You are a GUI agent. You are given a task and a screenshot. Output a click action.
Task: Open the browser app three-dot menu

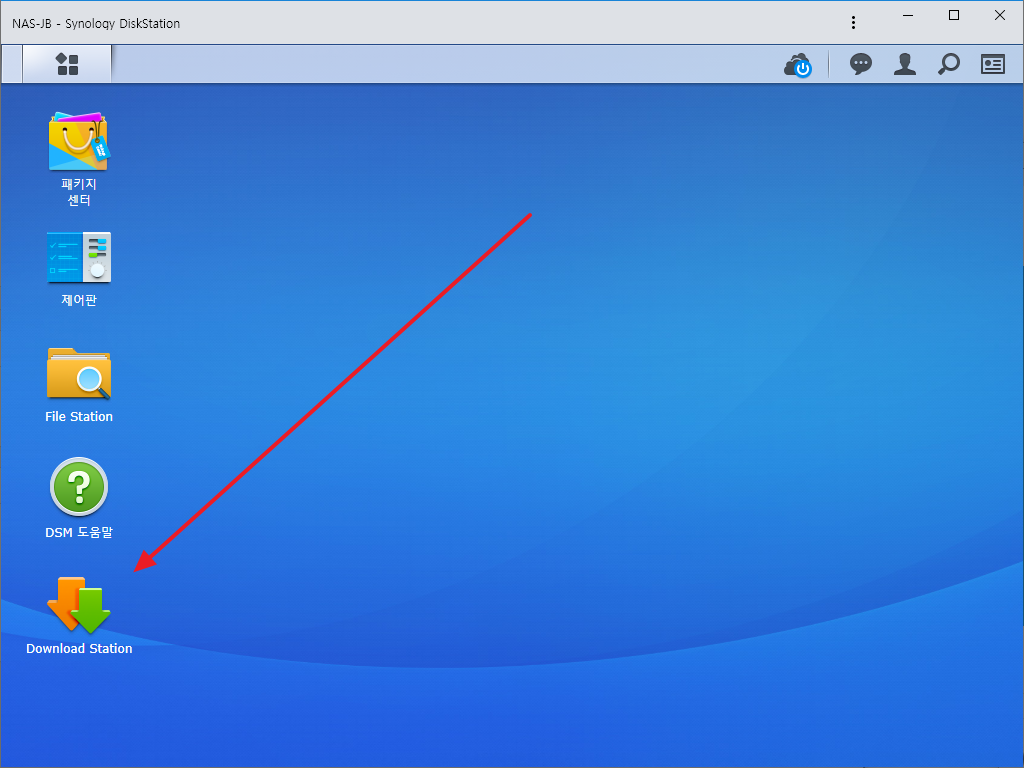[x=853, y=23]
